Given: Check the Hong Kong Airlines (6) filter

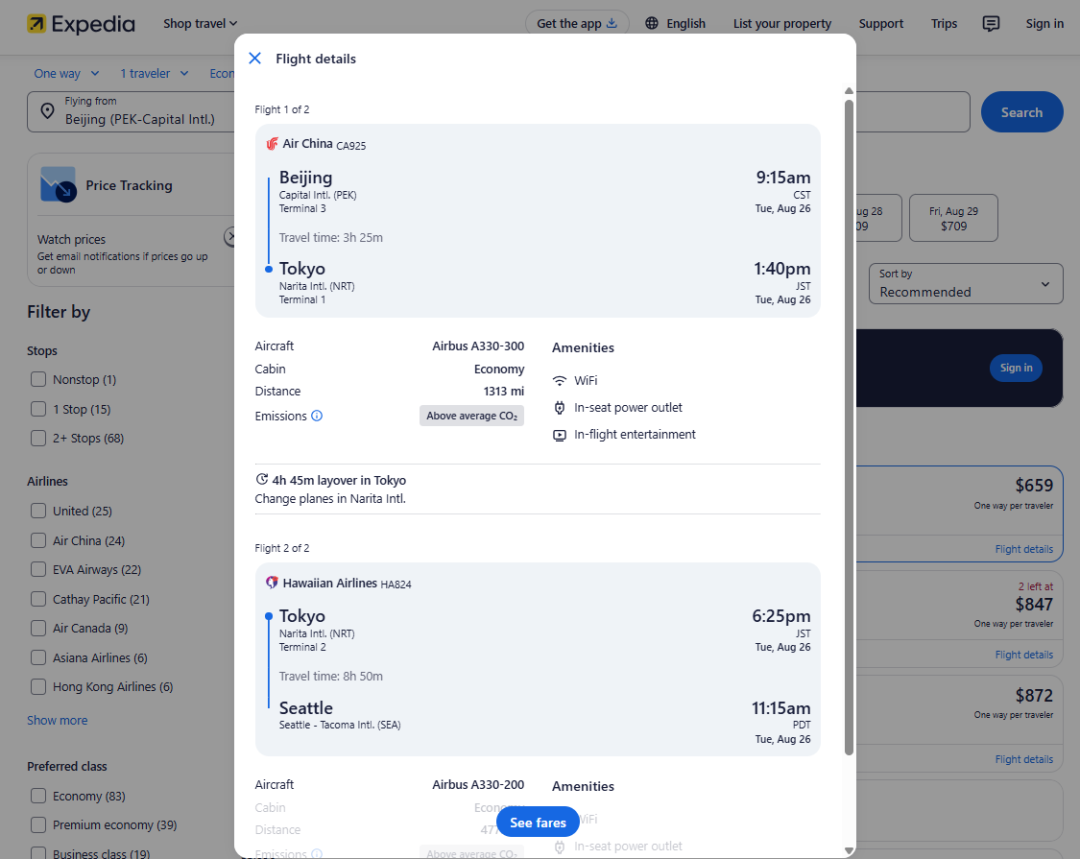Looking at the screenshot, I should [39, 687].
